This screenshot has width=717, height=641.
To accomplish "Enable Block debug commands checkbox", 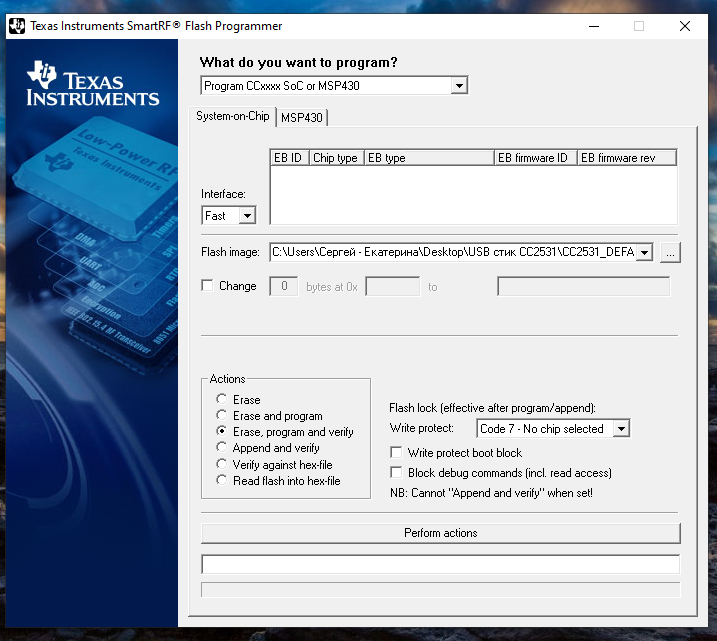I will click(x=396, y=472).
